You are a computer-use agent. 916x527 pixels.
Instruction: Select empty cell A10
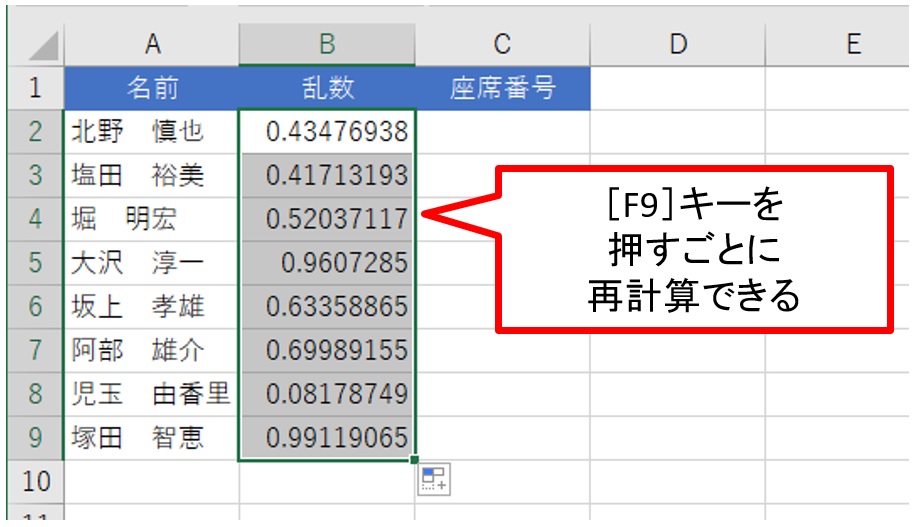pyautogui.click(x=152, y=482)
